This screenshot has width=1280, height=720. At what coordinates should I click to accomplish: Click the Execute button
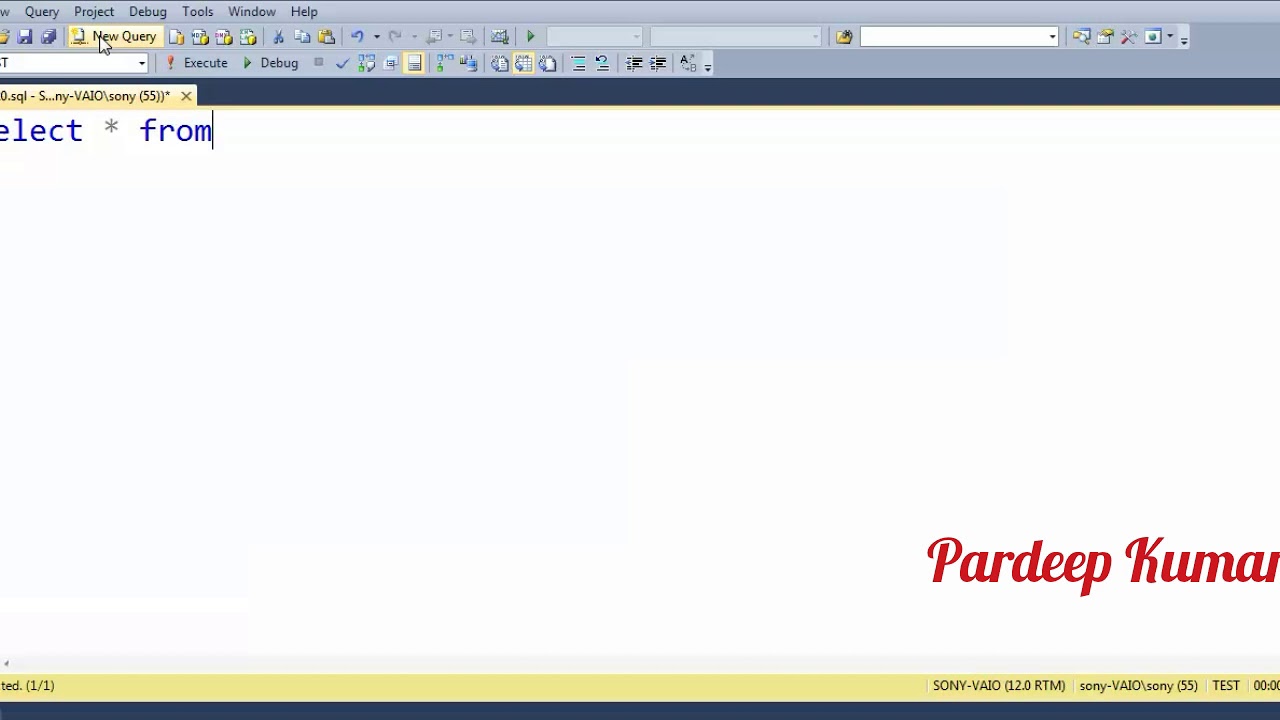pos(196,63)
